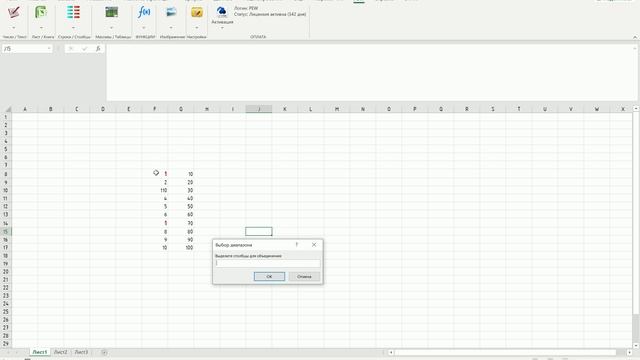Open the Настройки yellow note icon
The image size is (640, 360).
tap(197, 13)
